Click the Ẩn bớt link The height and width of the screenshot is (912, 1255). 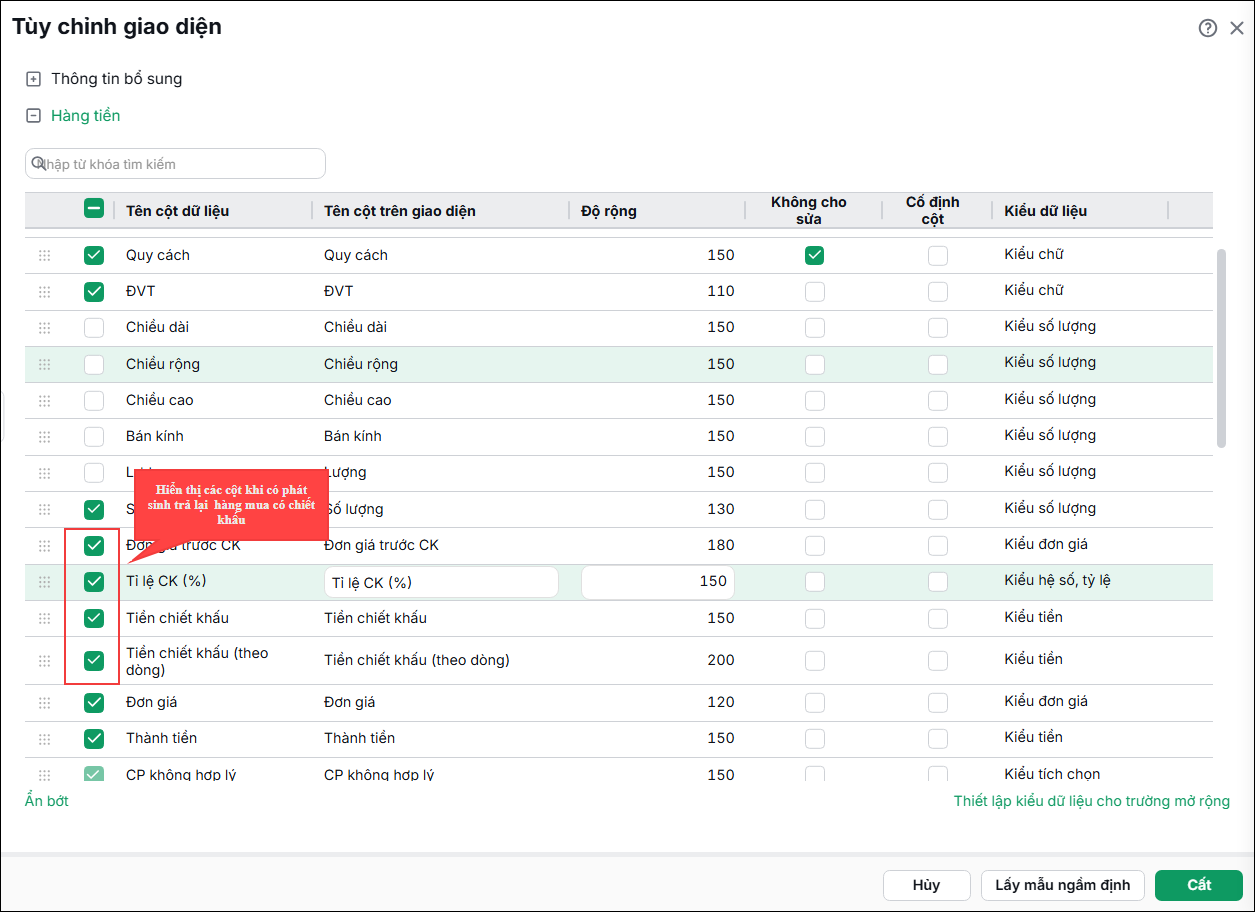[47, 801]
